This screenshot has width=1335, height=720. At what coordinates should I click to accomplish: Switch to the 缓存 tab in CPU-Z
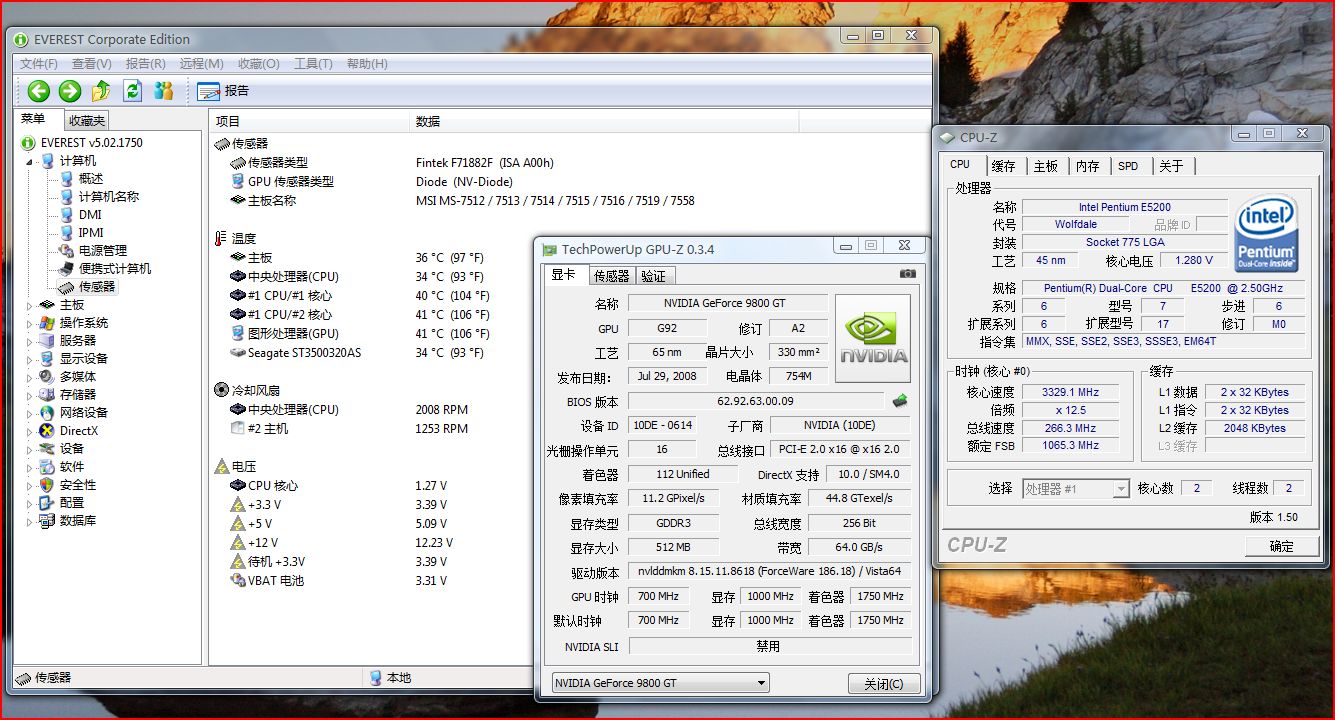coord(1003,166)
